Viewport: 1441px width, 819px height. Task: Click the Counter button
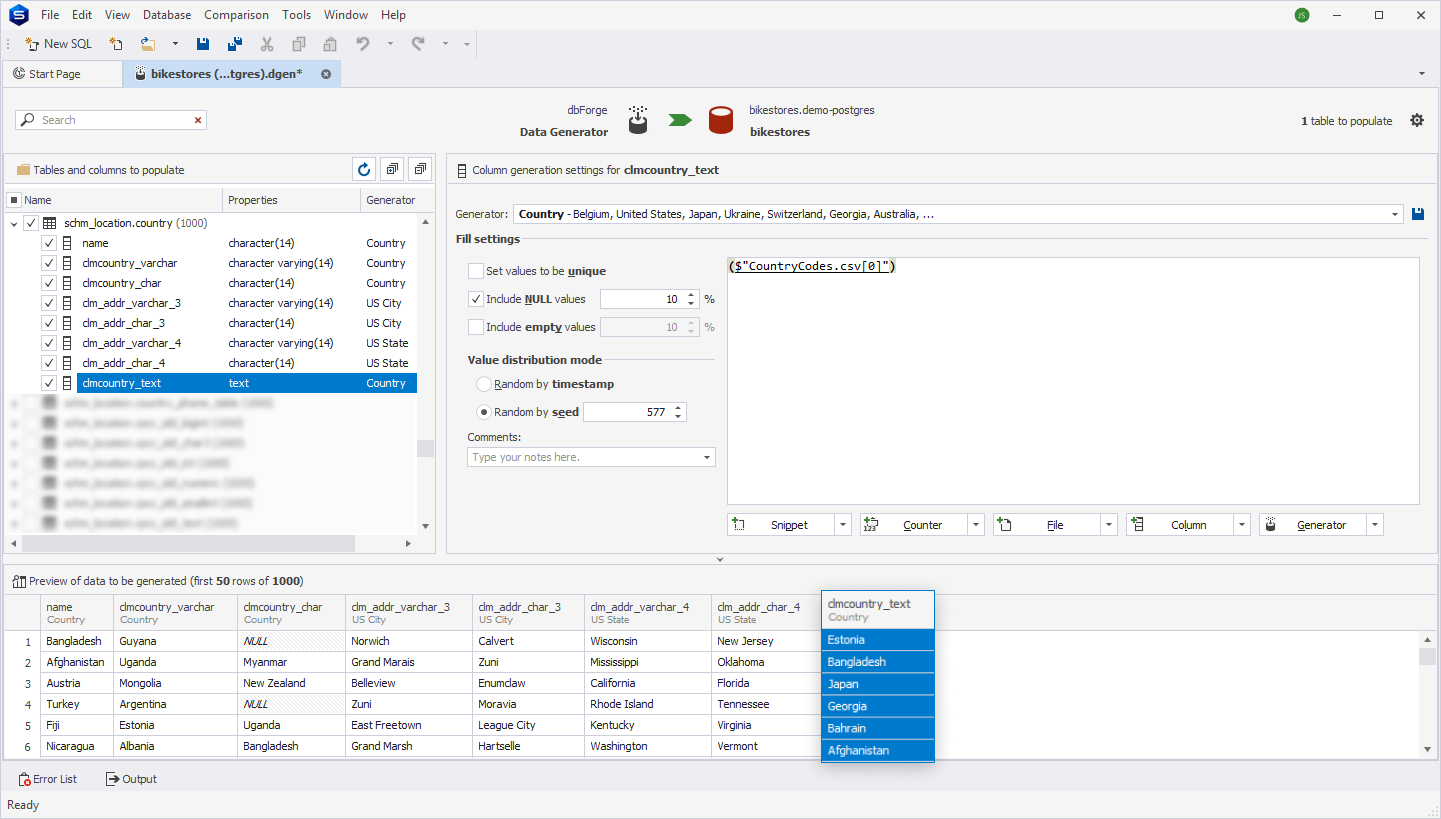(913, 525)
